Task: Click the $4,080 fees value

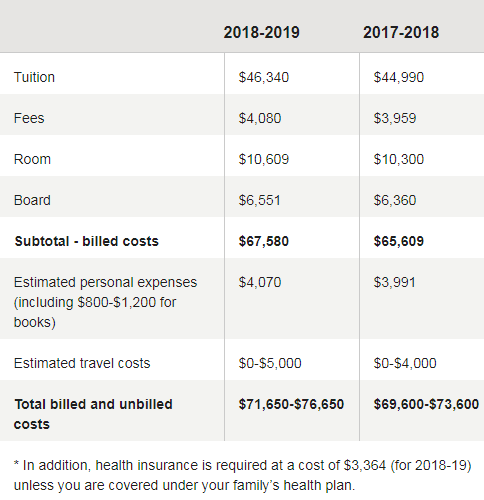Action: 260,118
